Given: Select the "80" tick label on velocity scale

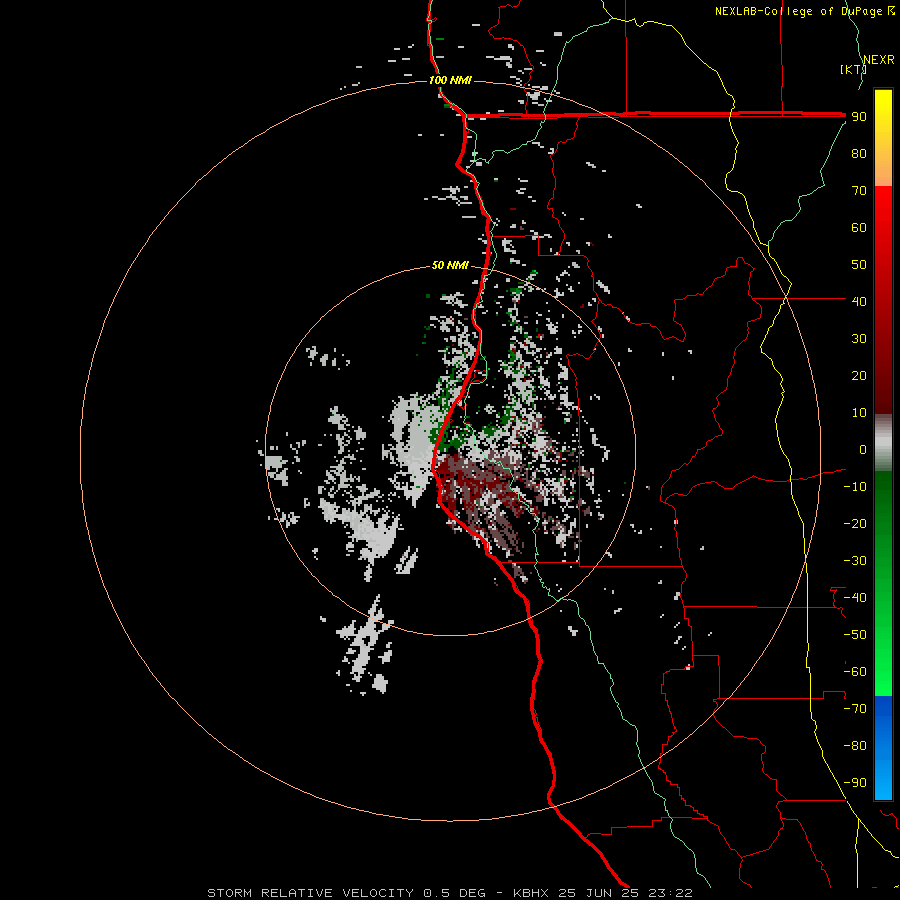Looking at the screenshot, I should [x=859, y=154].
